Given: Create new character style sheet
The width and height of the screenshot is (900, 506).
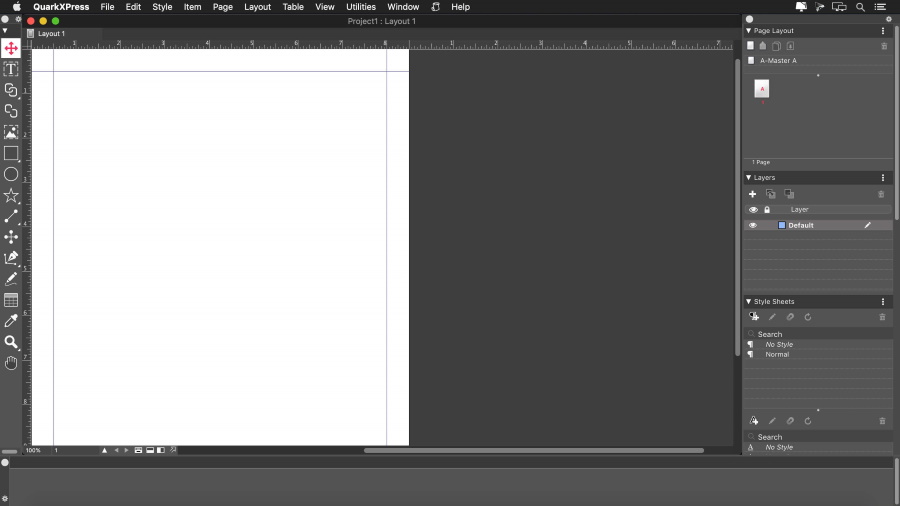Looking at the screenshot, I should click(x=754, y=421).
